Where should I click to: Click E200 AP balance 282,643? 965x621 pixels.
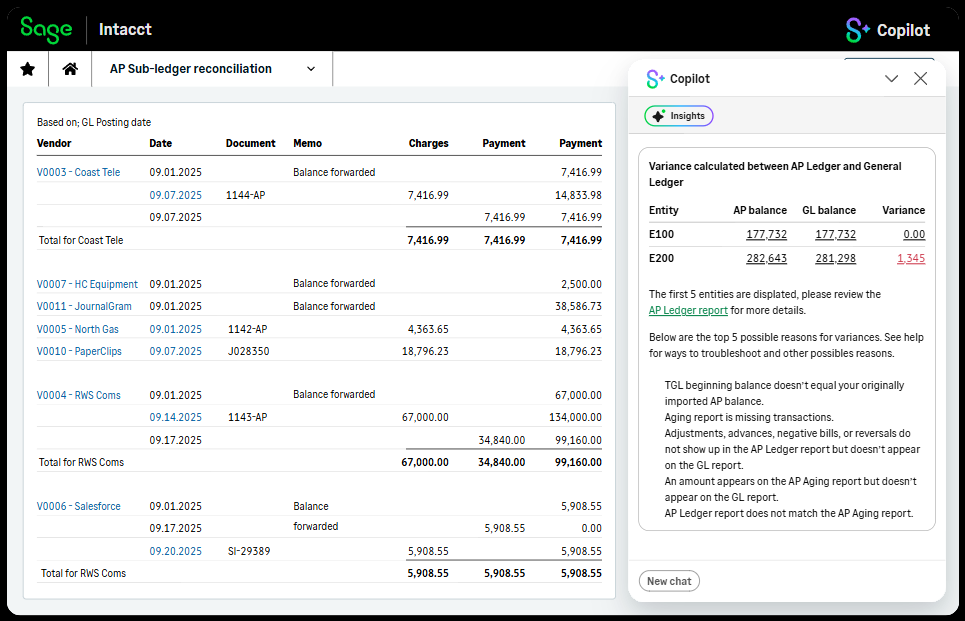[766, 258]
